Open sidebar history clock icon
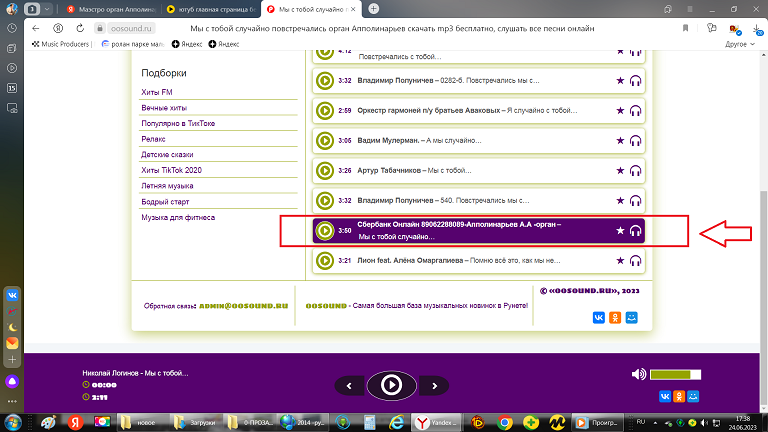The width and height of the screenshot is (768, 432). click(12, 28)
